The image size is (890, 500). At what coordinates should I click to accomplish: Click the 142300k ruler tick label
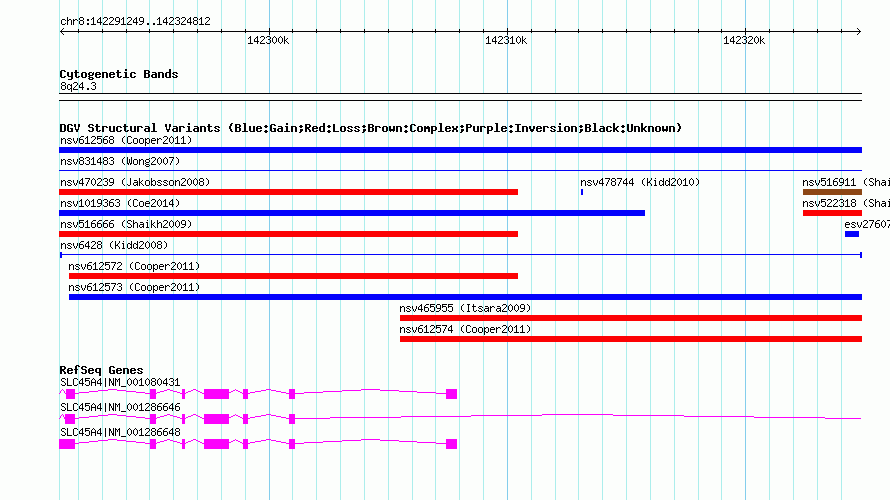click(x=268, y=41)
